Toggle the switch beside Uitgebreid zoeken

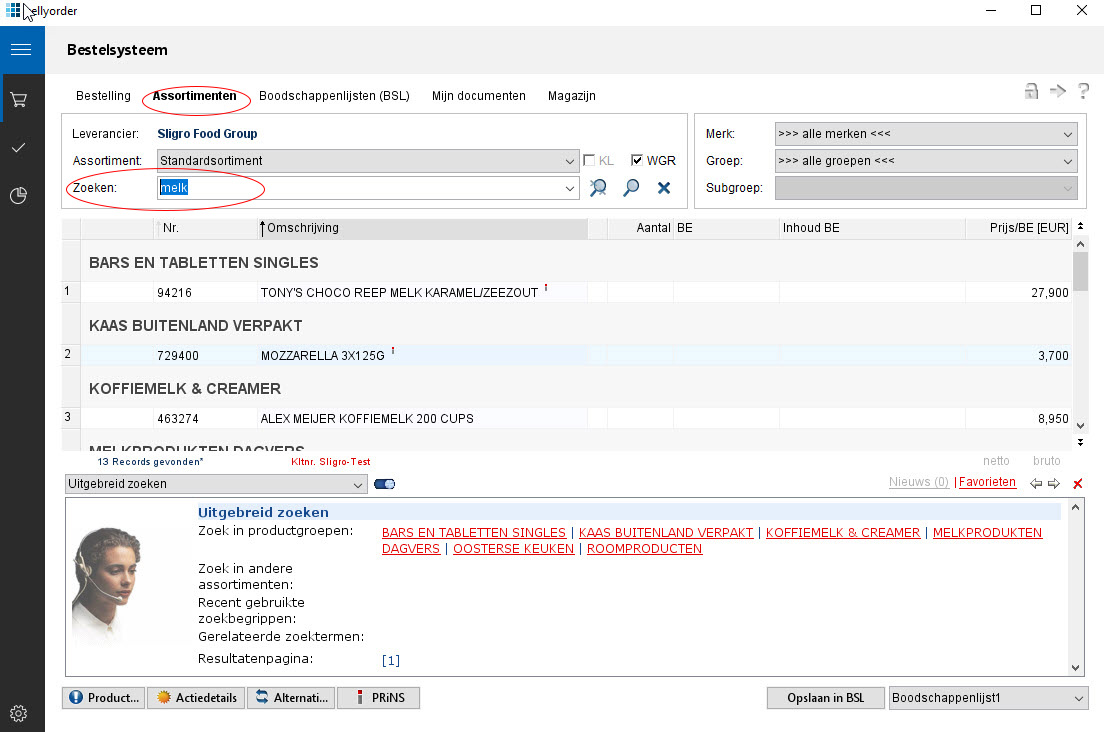tap(384, 484)
